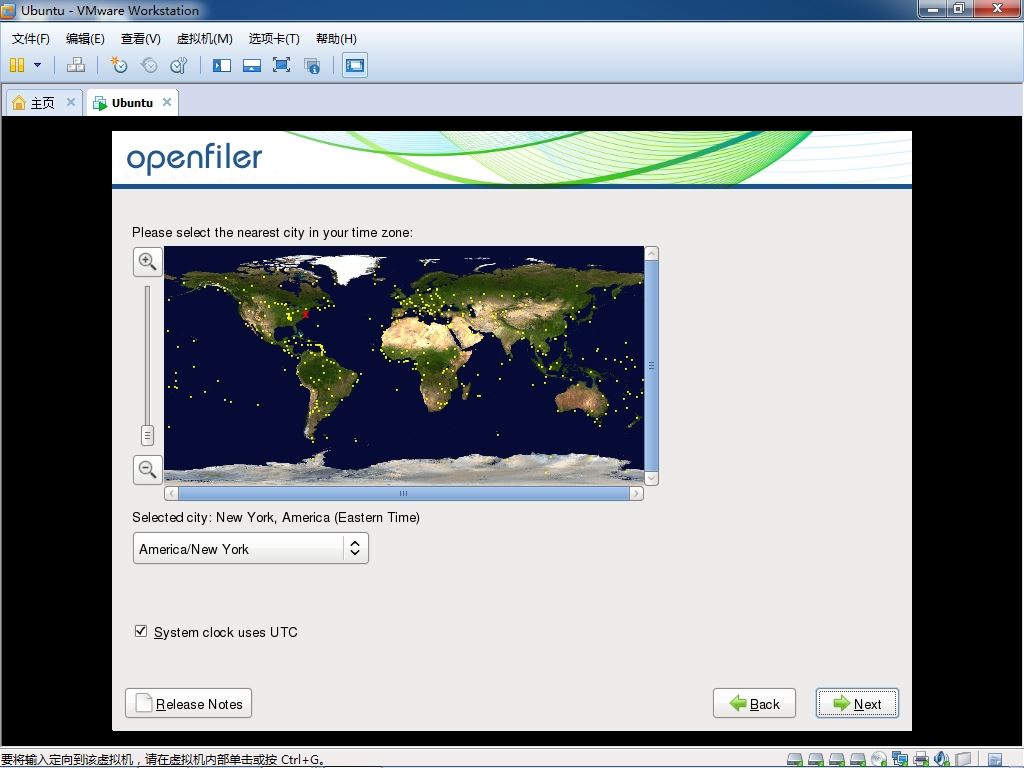Toggle System clock uses UTC checkbox
The width and height of the screenshot is (1024, 768).
coord(140,631)
